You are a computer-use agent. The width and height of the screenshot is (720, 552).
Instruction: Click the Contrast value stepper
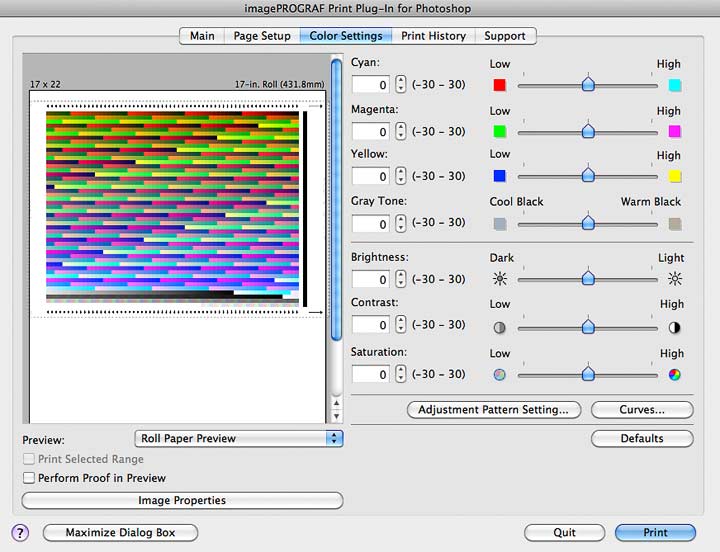point(401,324)
